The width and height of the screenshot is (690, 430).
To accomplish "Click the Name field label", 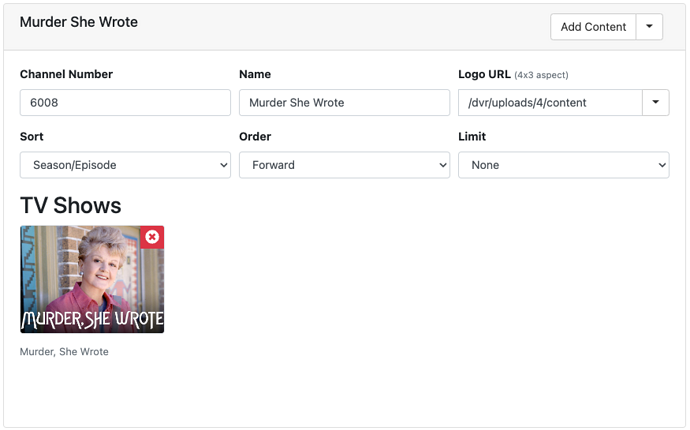I will tap(255, 74).
